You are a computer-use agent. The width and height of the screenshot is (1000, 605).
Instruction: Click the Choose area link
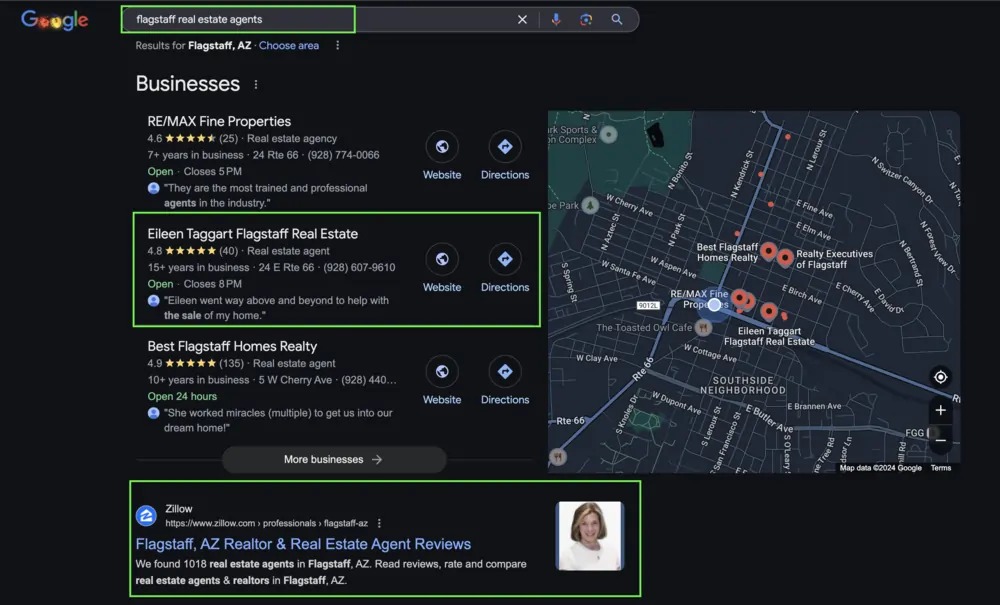289,46
